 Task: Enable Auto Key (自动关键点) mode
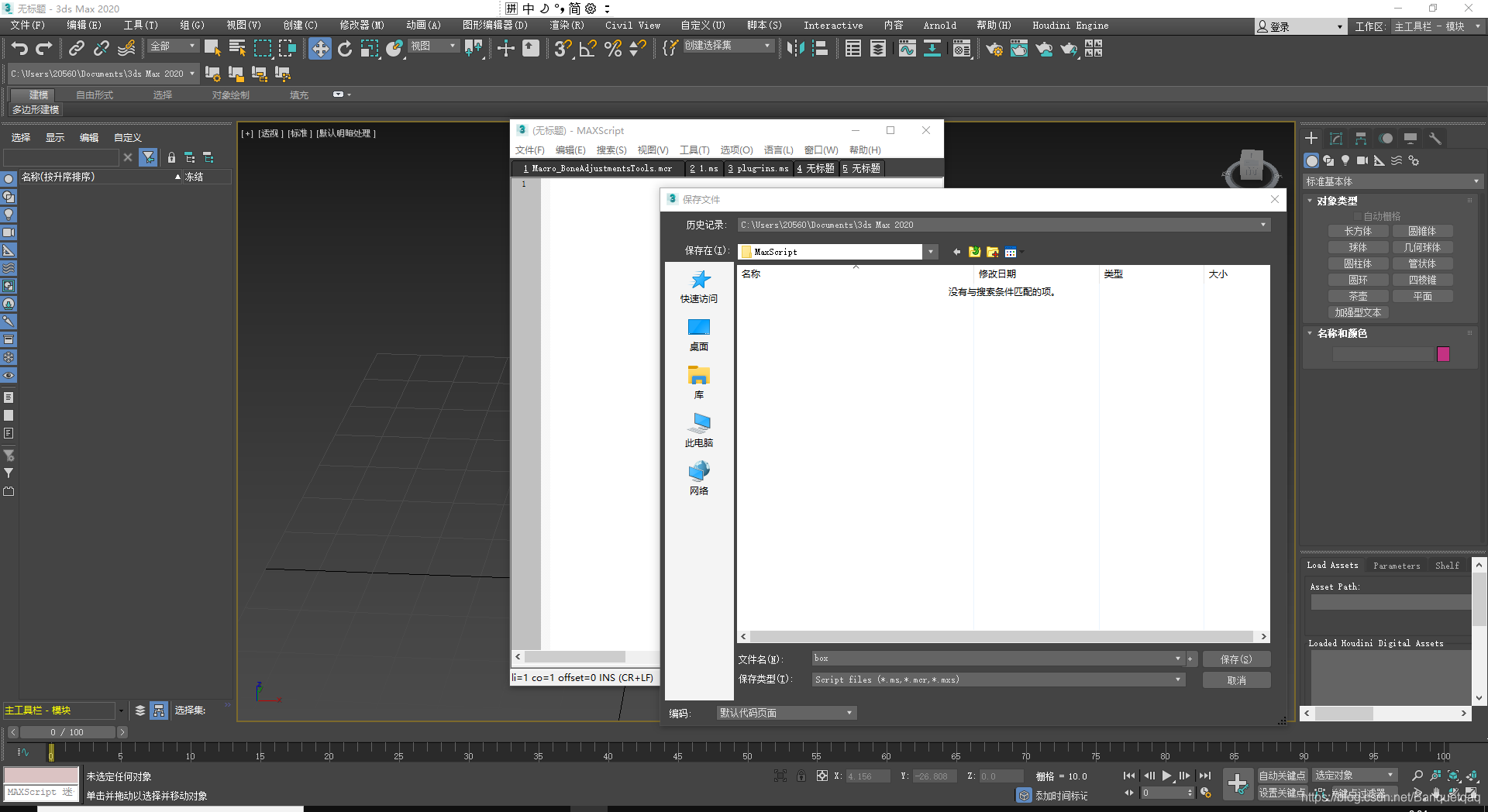(1282, 776)
